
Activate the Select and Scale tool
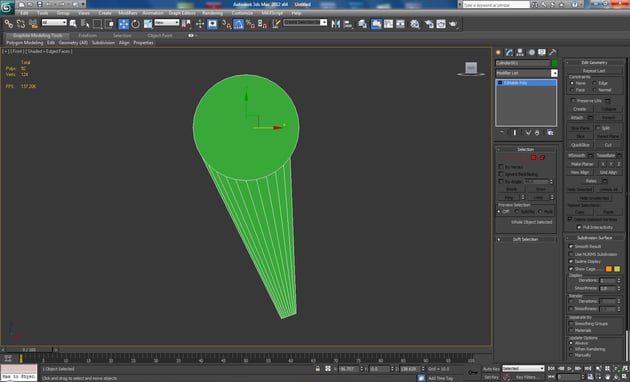[148, 24]
